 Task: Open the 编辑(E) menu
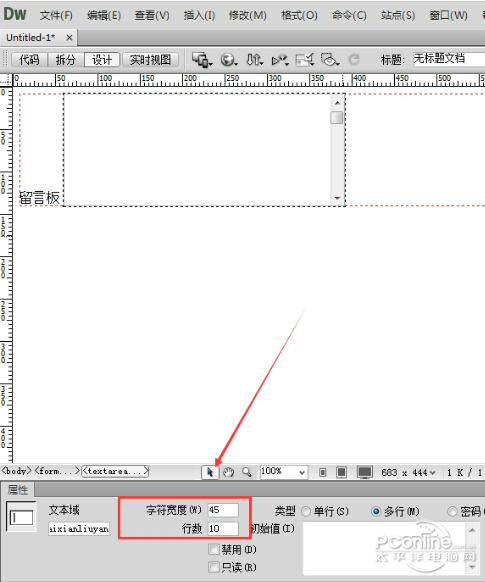(104, 15)
